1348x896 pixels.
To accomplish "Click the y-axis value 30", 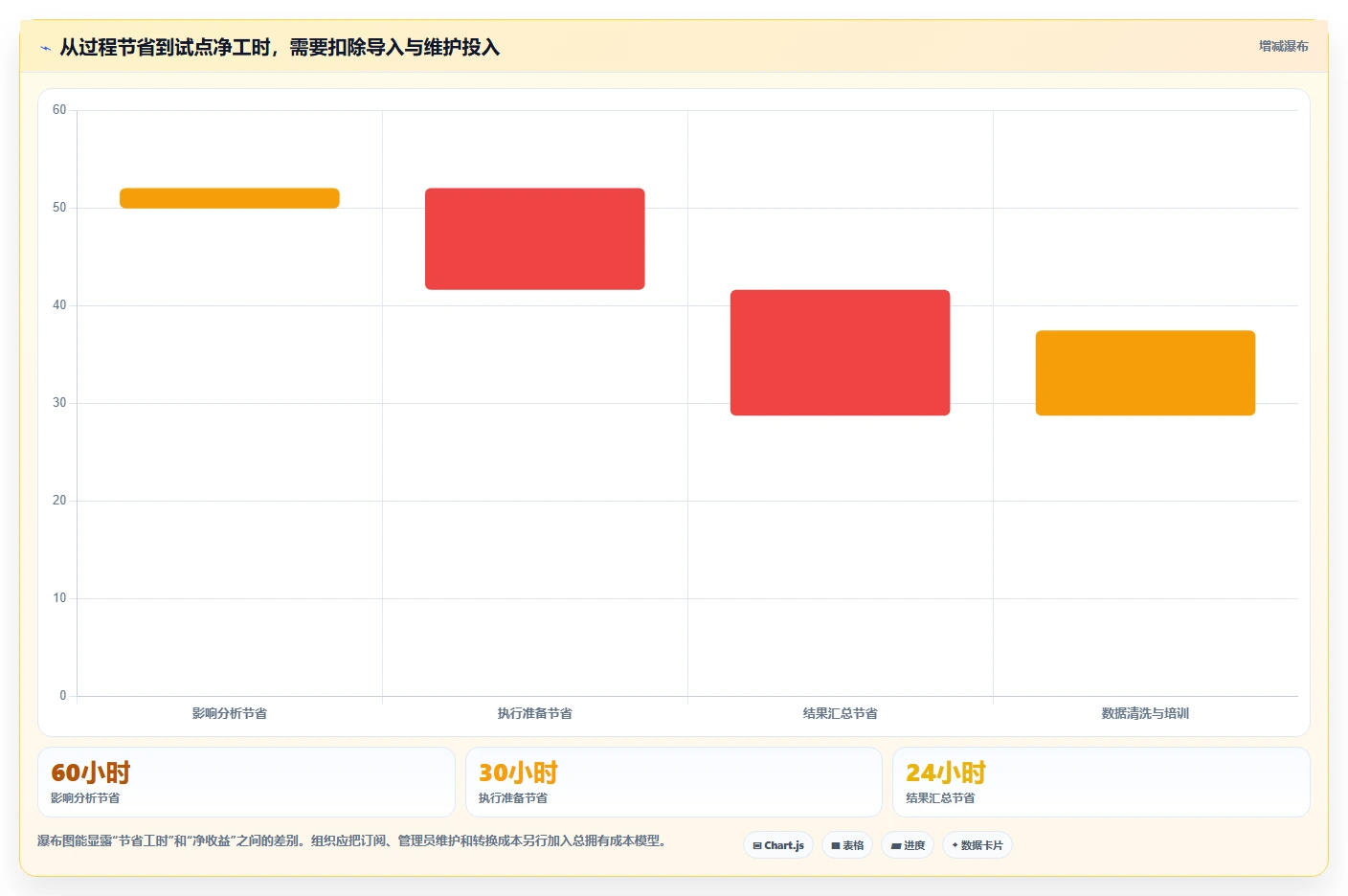I will tap(59, 403).
